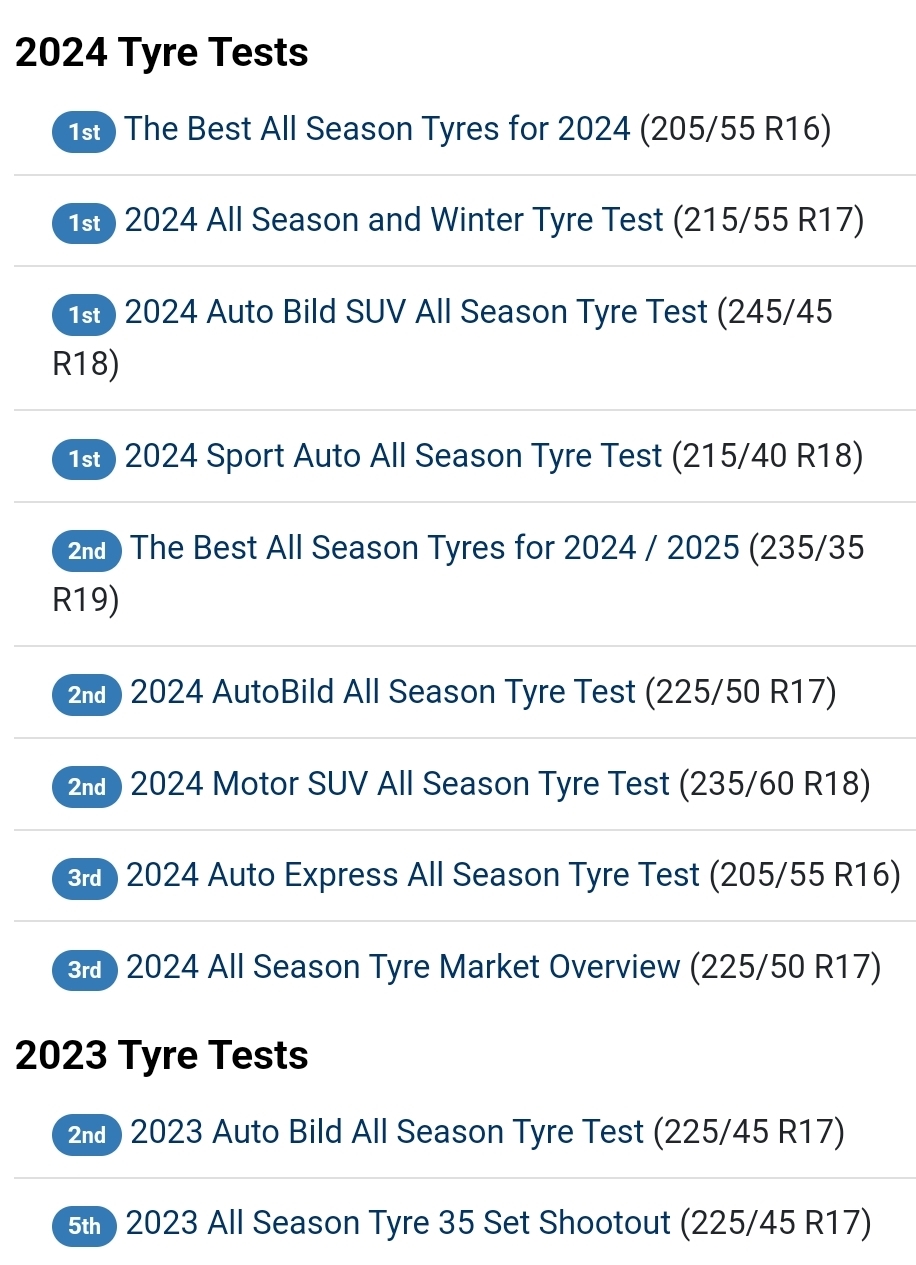Image resolution: width=916 pixels, height=1265 pixels.
Task: Click the 3rd badge beside Auto Express test
Action: (85, 879)
